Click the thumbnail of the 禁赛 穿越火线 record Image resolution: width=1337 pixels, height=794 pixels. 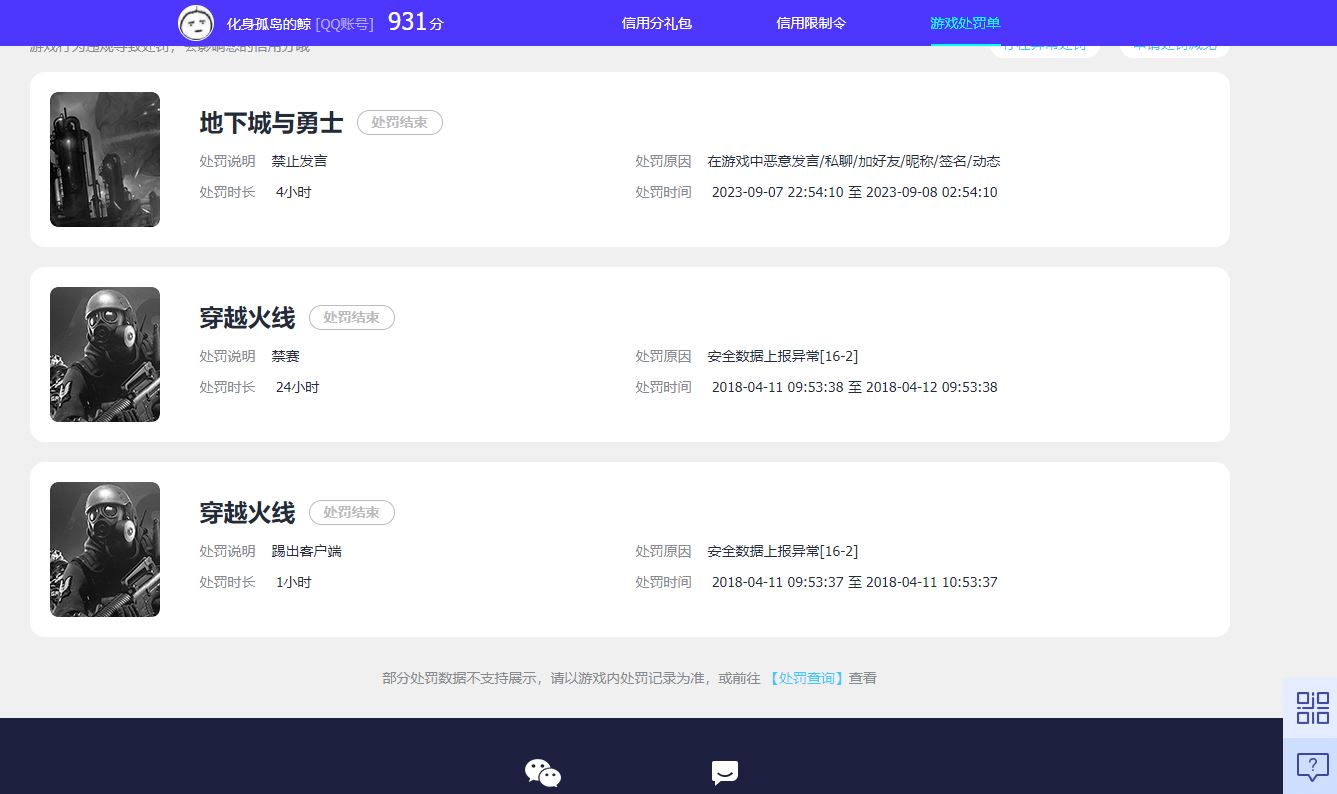(105, 355)
